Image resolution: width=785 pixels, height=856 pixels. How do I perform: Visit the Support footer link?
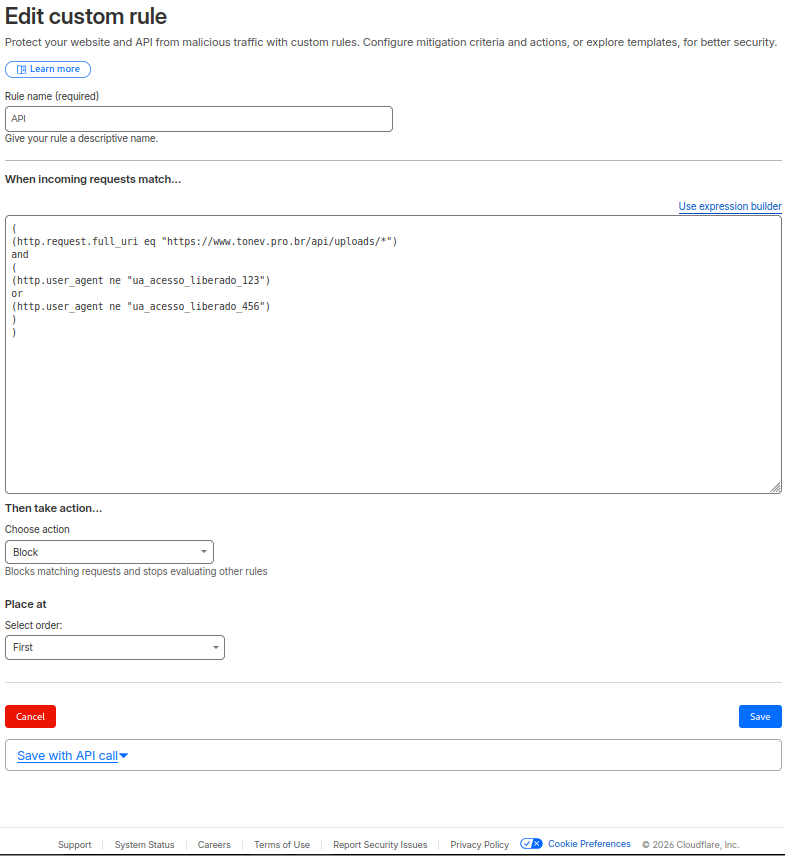(74, 845)
